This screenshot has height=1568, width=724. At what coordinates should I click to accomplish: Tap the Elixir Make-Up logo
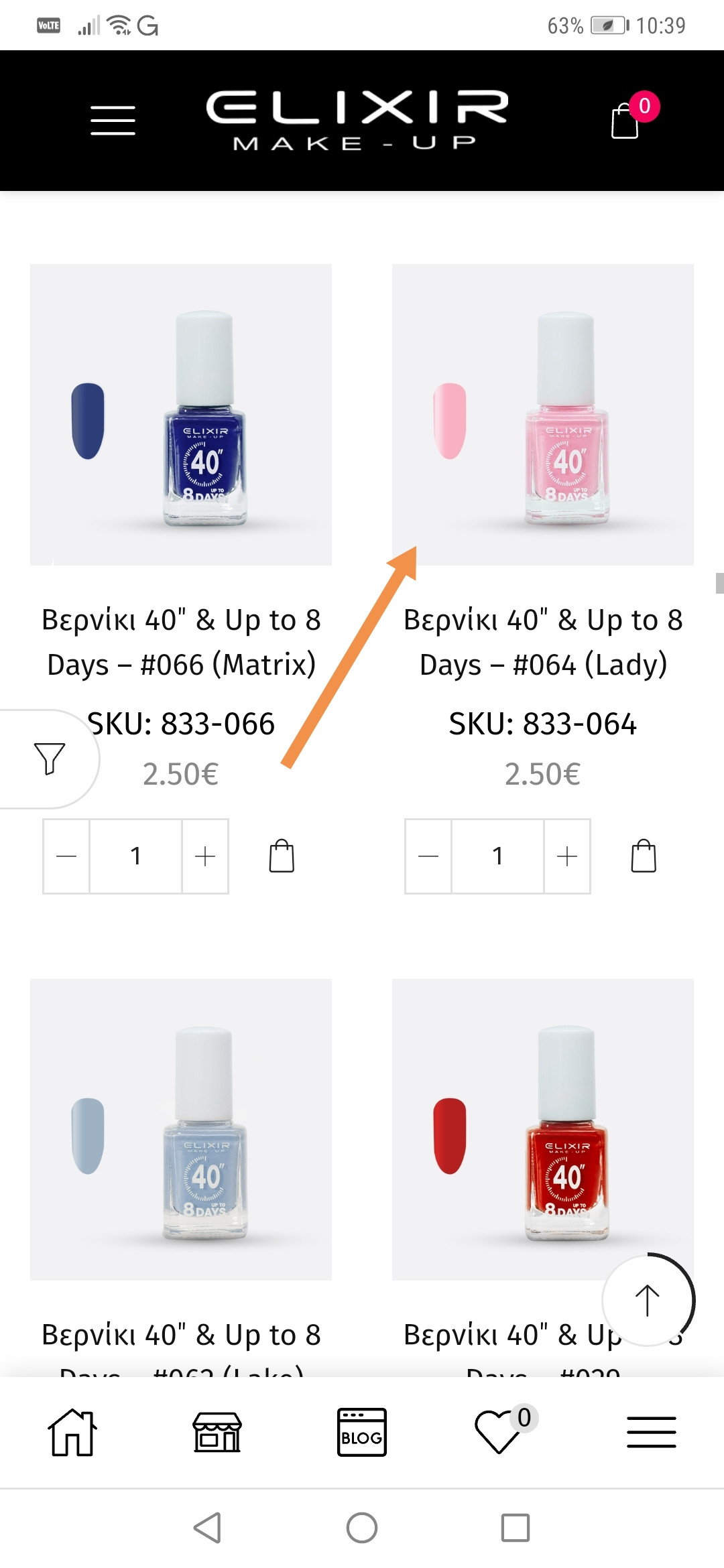click(357, 121)
